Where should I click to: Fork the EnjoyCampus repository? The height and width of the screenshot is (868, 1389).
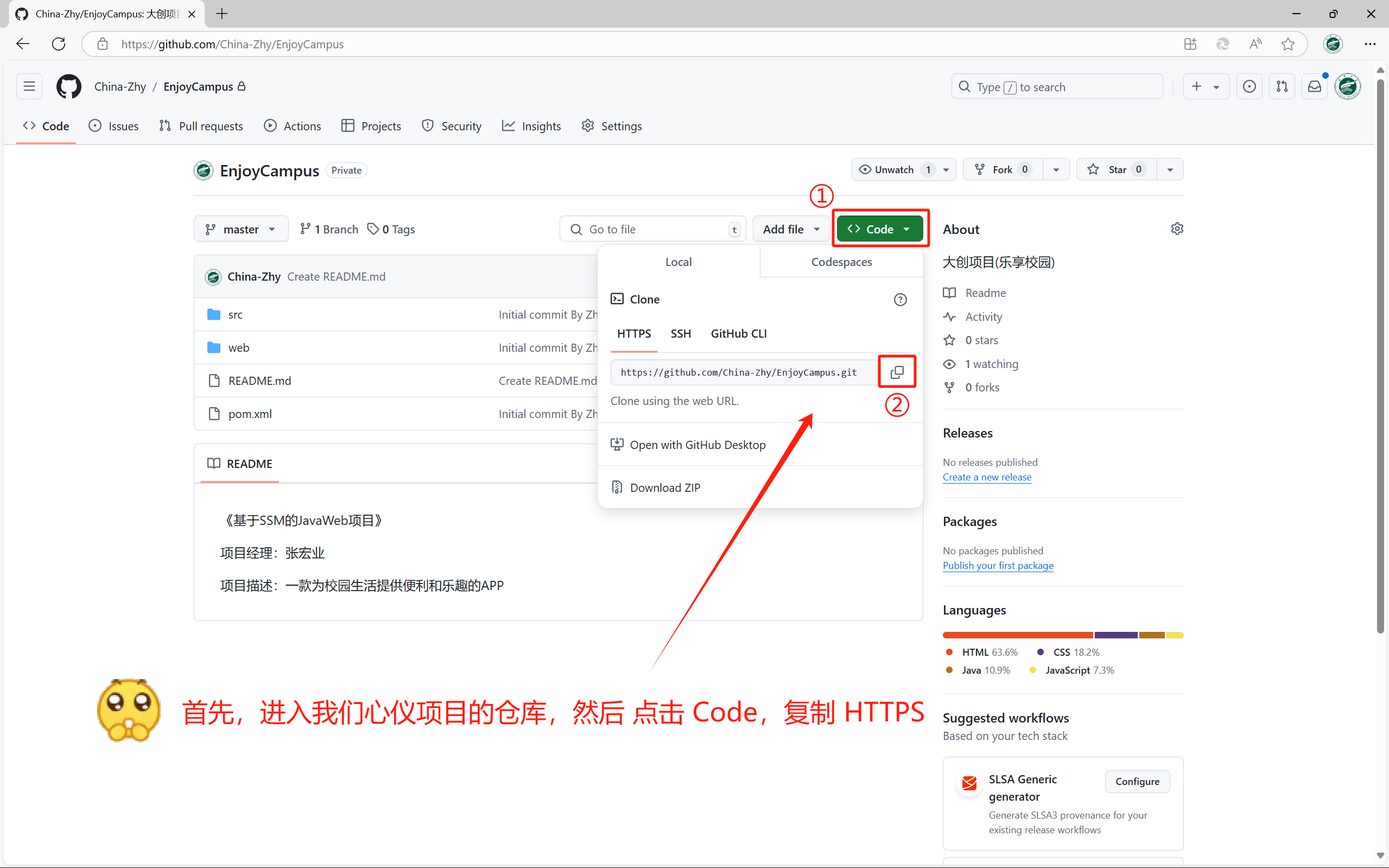coord(1003,169)
